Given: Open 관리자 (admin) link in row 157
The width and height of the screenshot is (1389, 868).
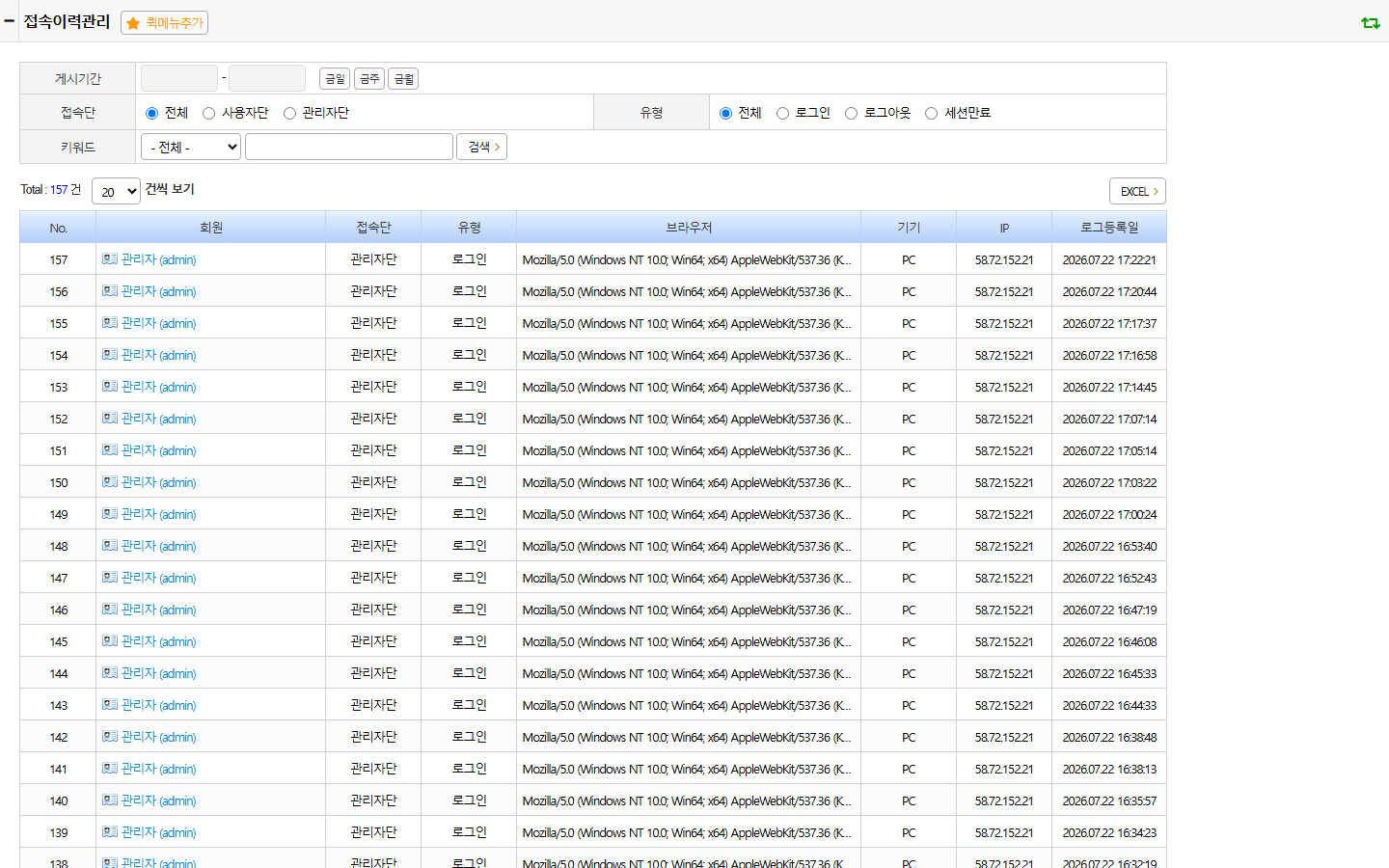Looking at the screenshot, I should point(159,259).
